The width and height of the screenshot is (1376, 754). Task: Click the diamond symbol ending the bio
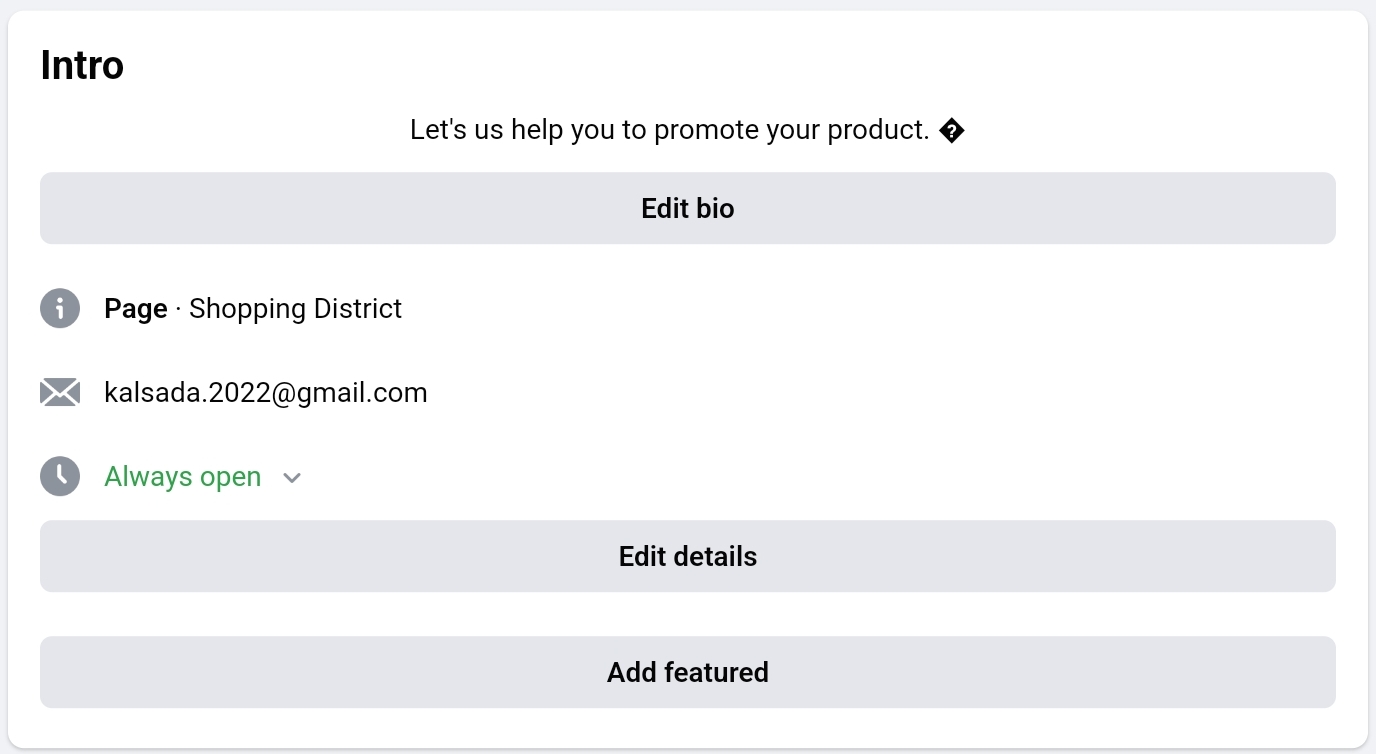coord(952,130)
